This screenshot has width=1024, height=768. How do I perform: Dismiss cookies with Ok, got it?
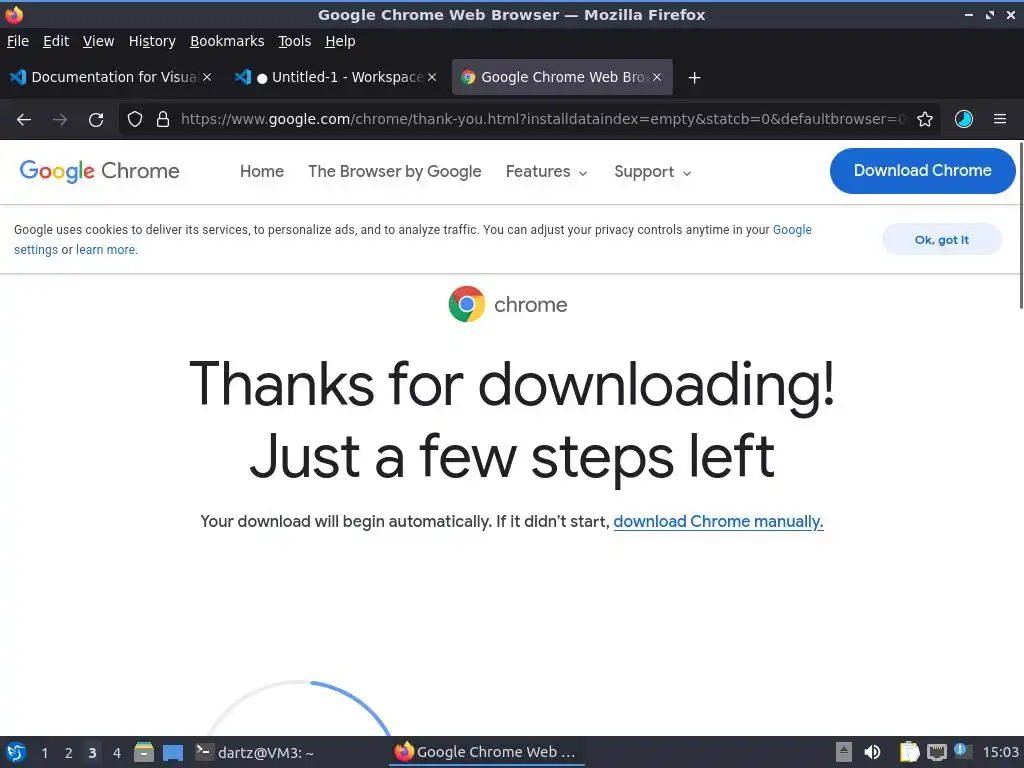(x=942, y=240)
